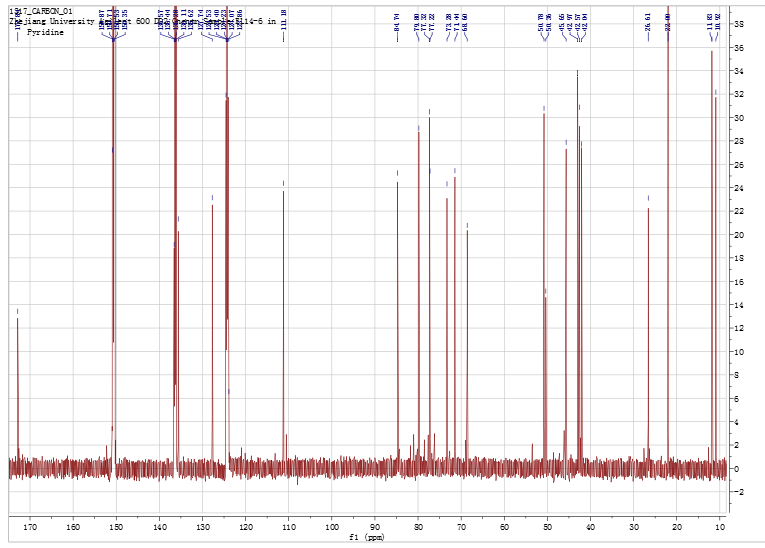Click the x-axis tick label '90'

[x=375, y=527]
